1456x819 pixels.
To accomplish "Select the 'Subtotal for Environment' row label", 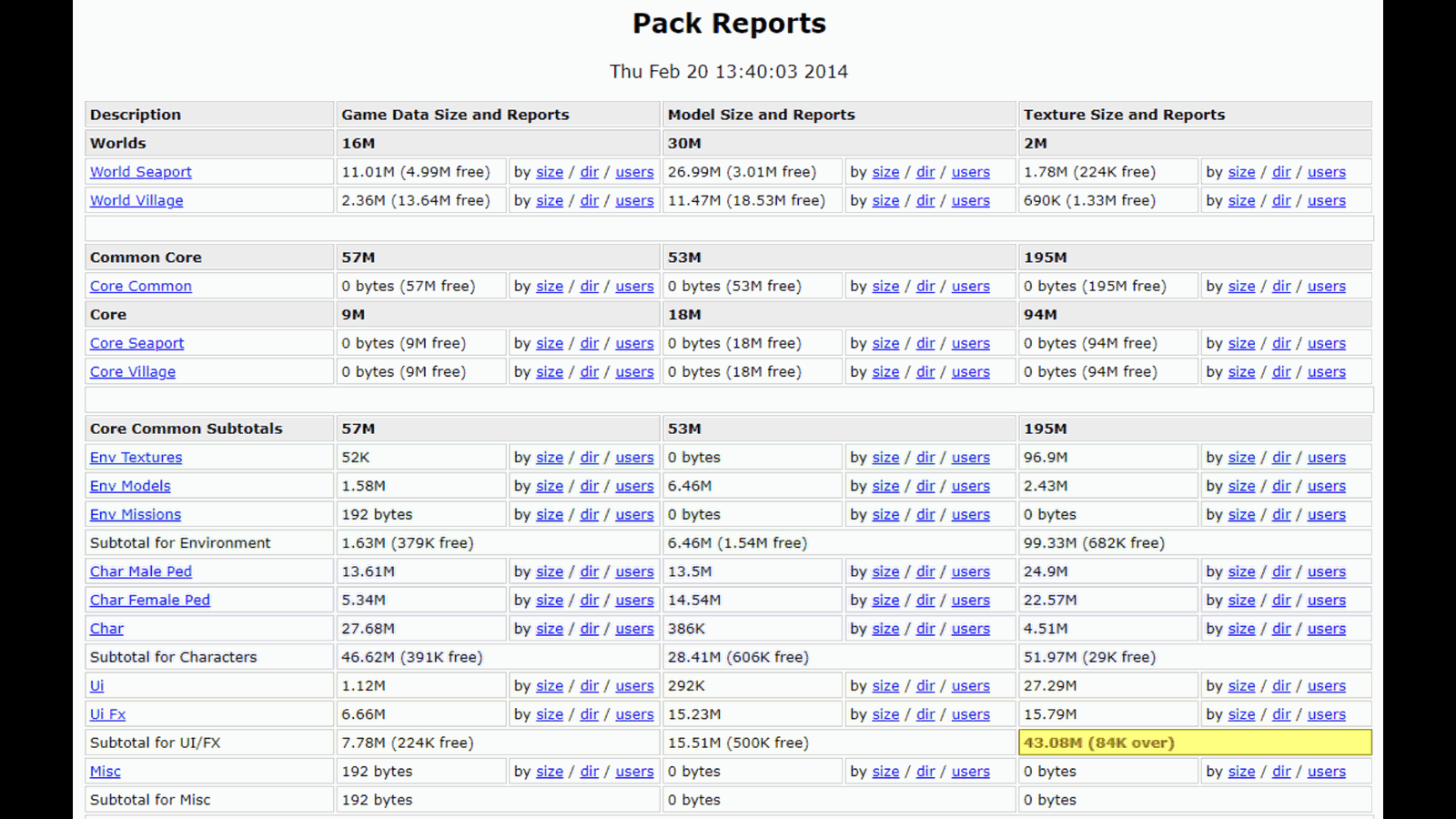I will click(x=180, y=542).
